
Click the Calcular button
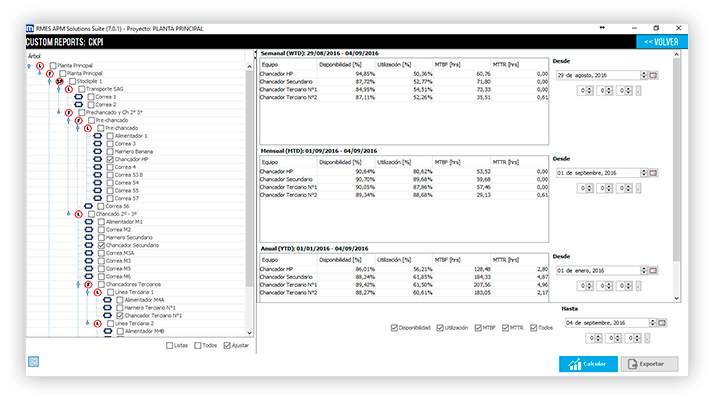tap(588, 364)
